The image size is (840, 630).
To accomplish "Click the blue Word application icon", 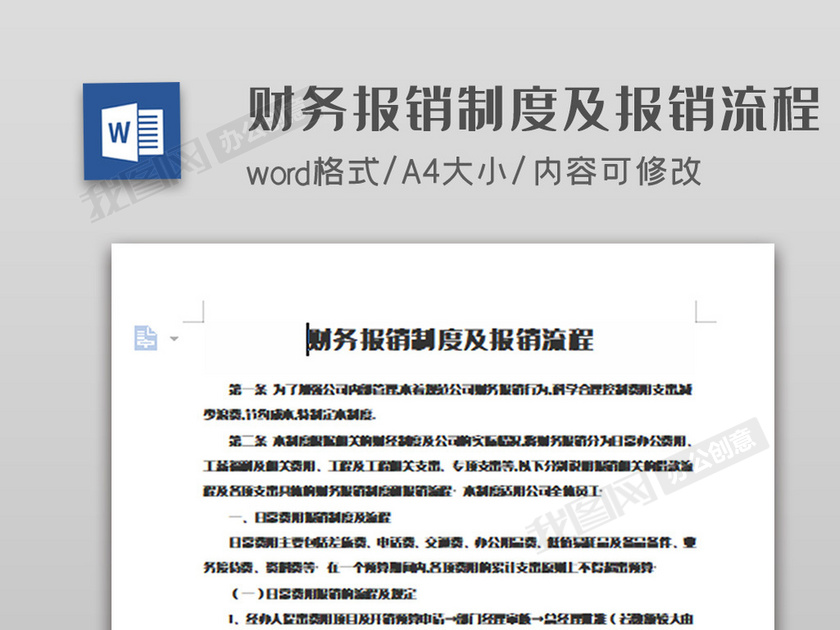I will click(x=131, y=131).
